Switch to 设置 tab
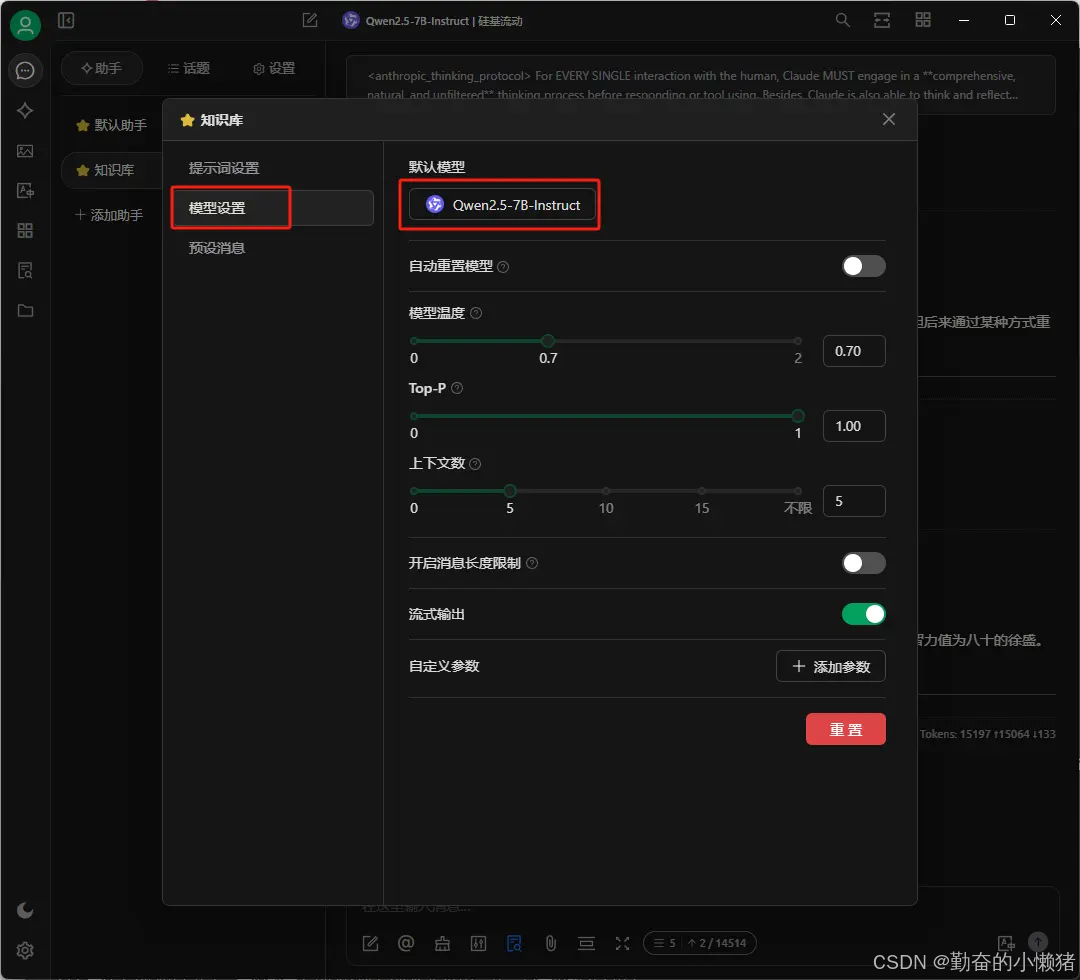 click(274, 68)
